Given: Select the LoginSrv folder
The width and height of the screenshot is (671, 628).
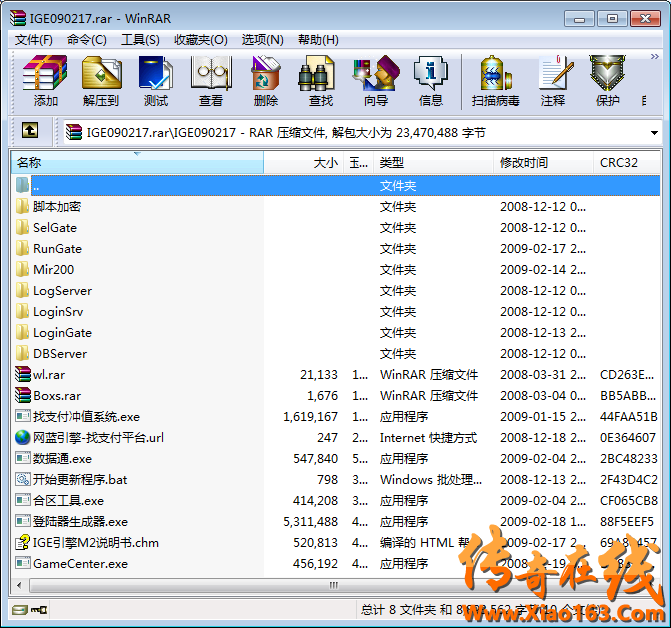Looking at the screenshot, I should coord(58,312).
